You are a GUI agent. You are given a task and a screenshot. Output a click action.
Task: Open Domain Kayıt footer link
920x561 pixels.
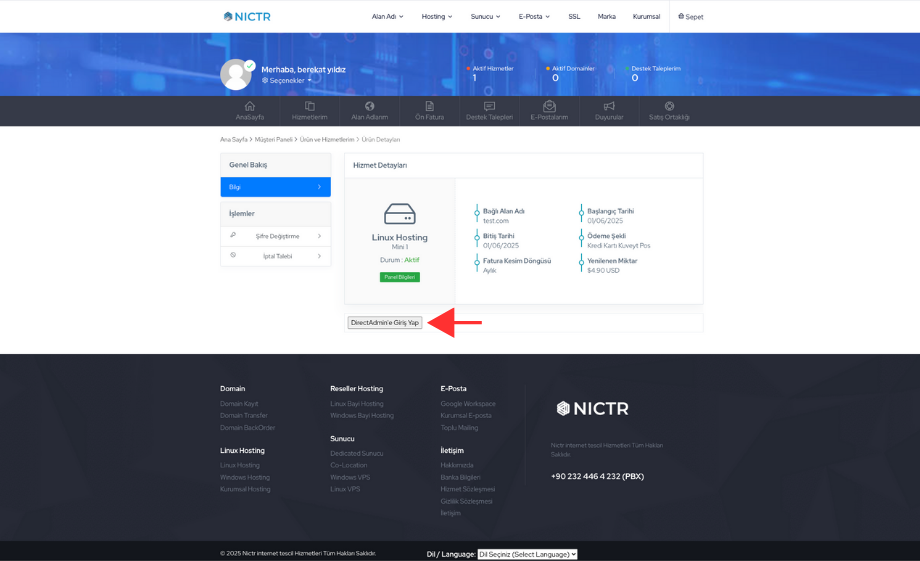[239, 404]
